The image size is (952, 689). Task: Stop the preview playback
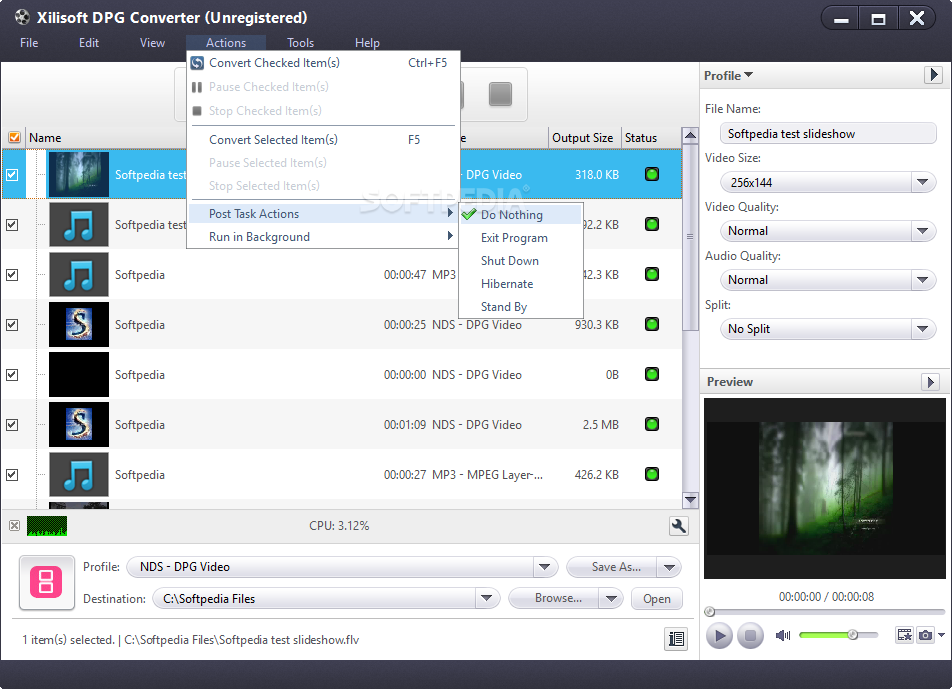tap(750, 636)
